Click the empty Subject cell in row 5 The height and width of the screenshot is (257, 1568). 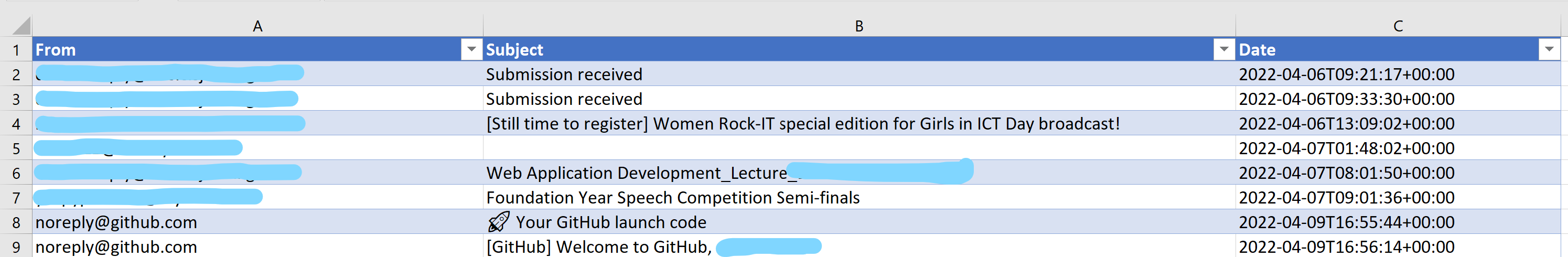click(858, 148)
